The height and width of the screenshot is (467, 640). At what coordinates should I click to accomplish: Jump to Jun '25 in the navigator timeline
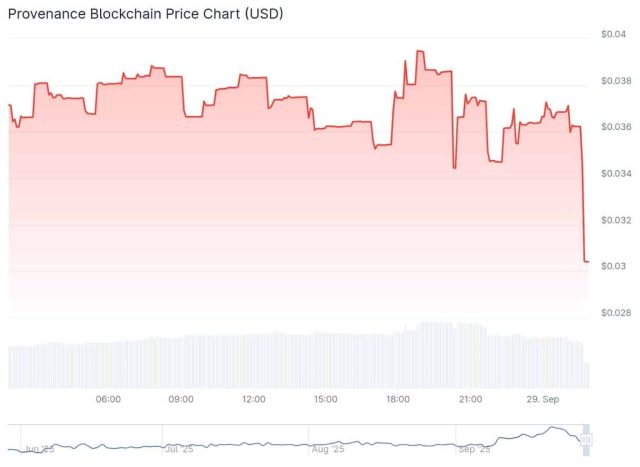click(x=40, y=449)
